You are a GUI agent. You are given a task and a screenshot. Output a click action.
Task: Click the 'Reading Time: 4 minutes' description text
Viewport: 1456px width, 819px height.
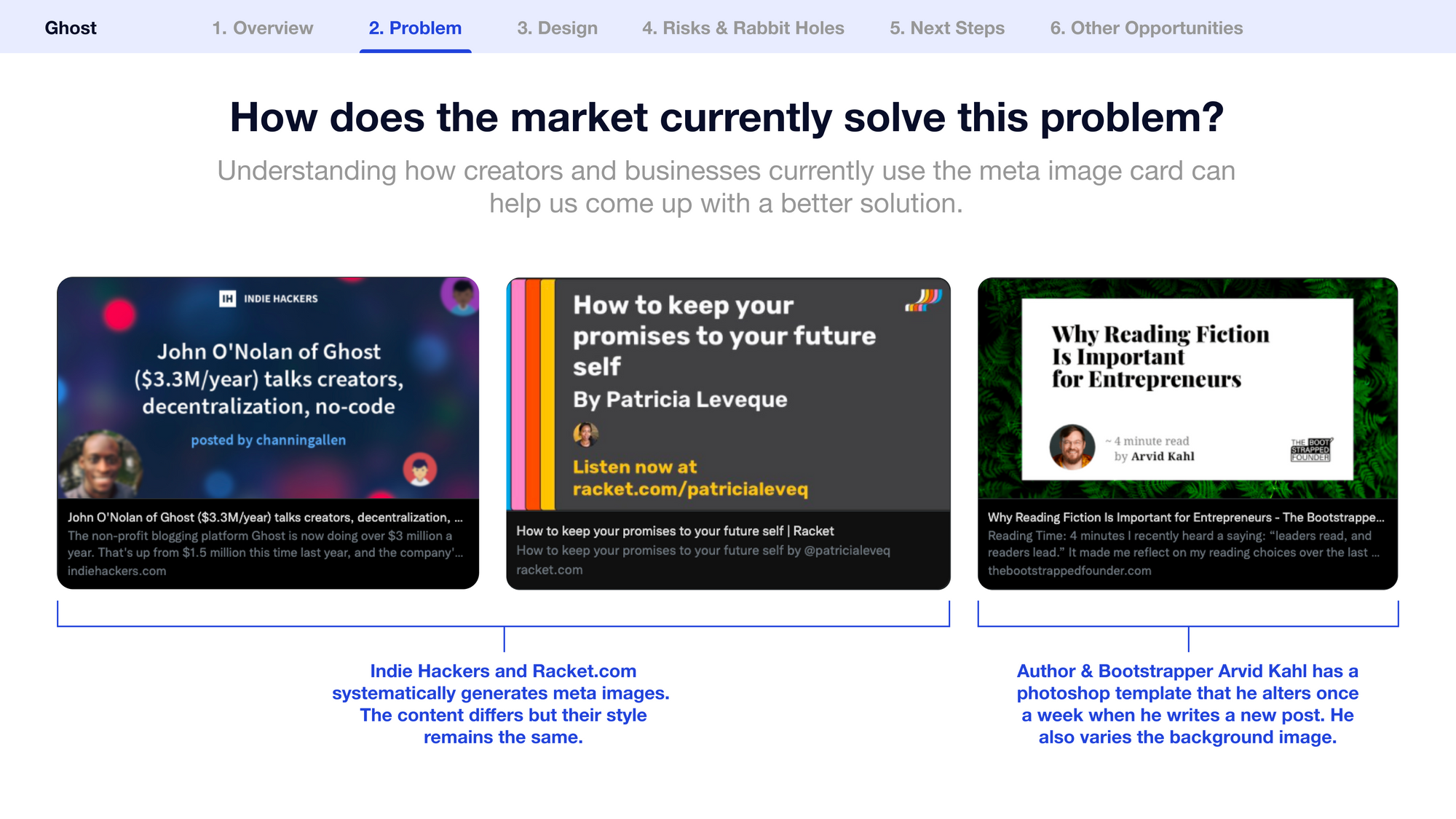(1184, 544)
